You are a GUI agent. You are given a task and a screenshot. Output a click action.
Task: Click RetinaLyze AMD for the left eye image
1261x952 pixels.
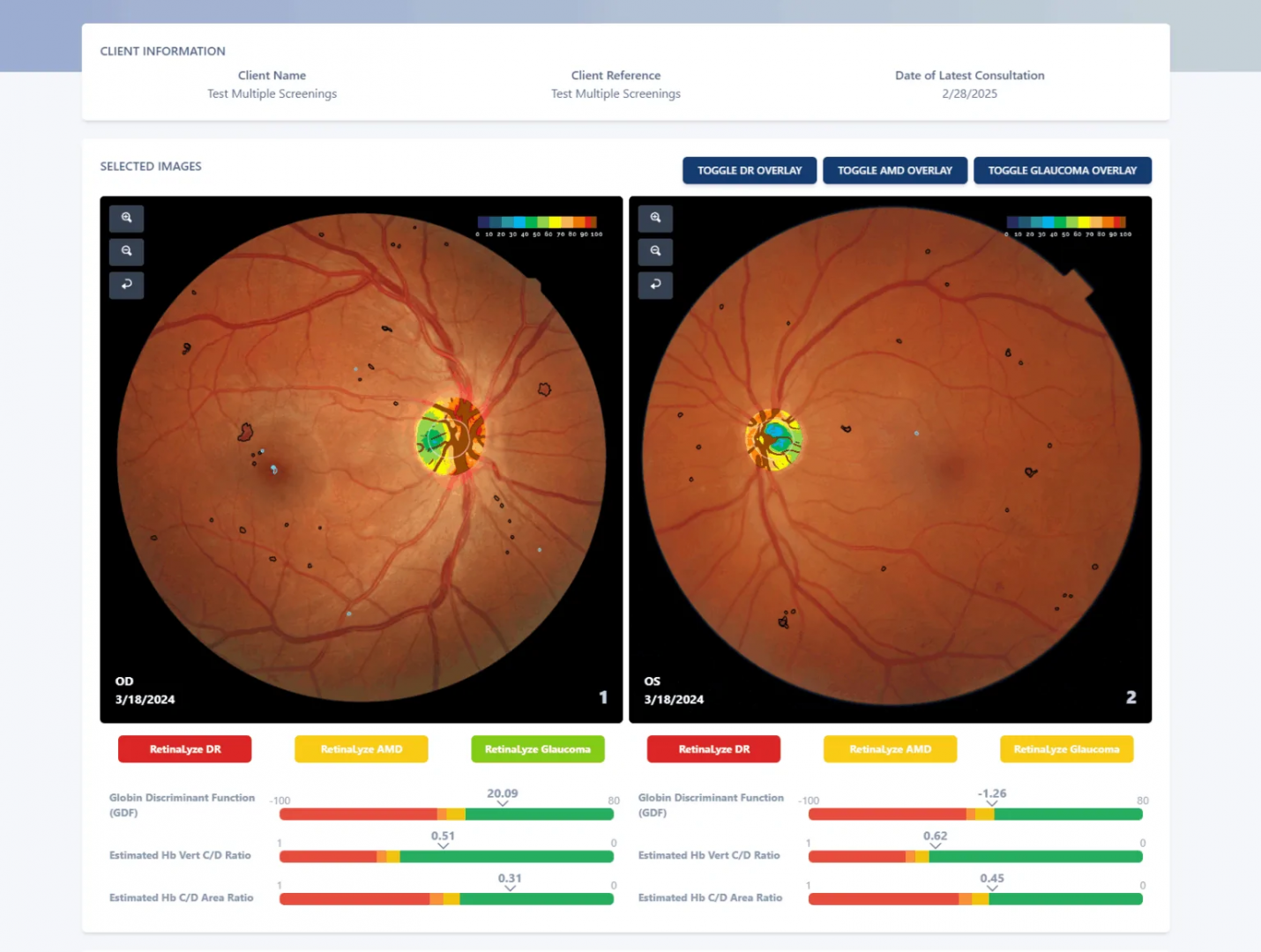pyautogui.click(x=361, y=748)
